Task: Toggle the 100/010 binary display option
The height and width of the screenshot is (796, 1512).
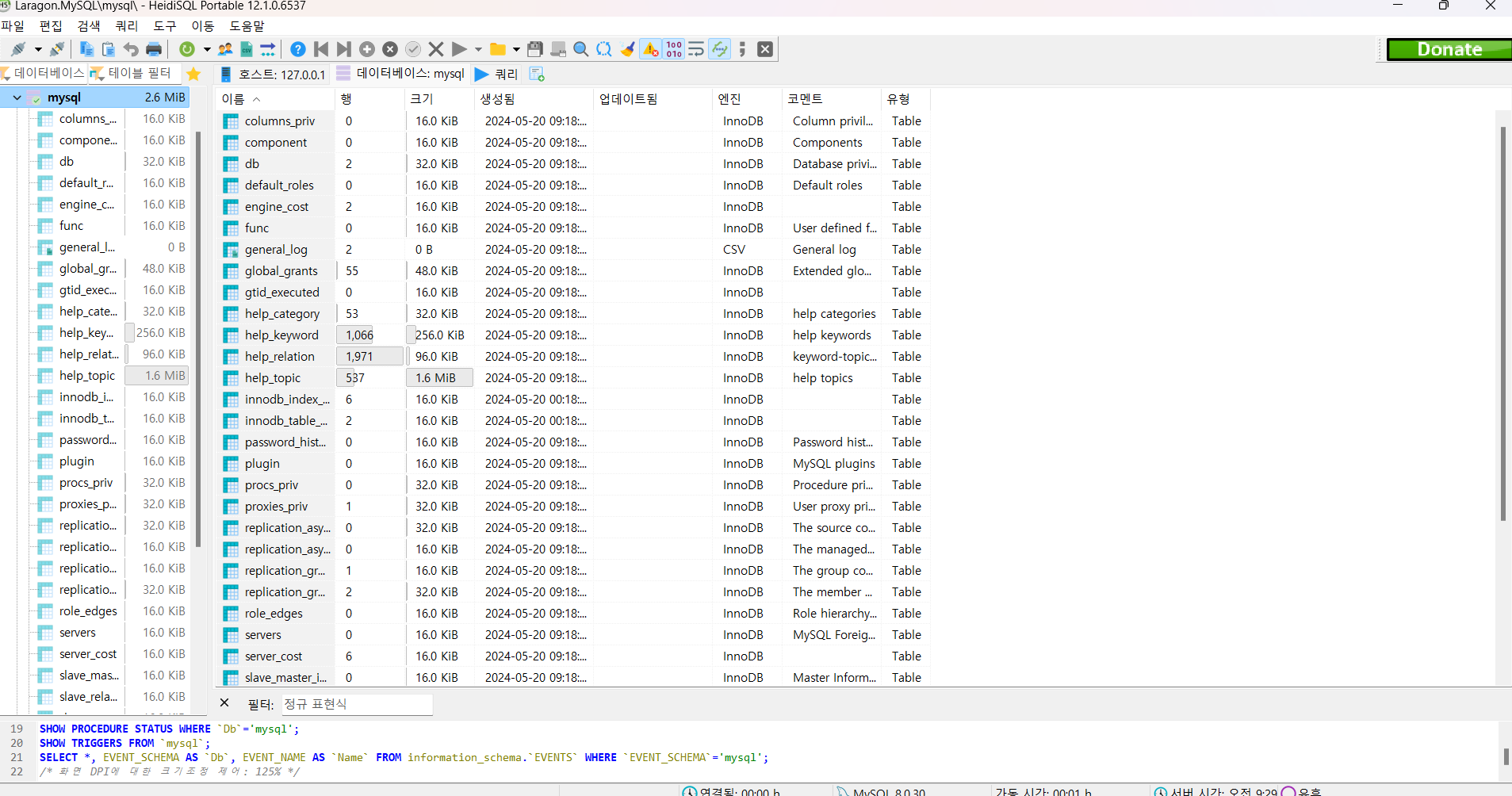Action: point(674,49)
